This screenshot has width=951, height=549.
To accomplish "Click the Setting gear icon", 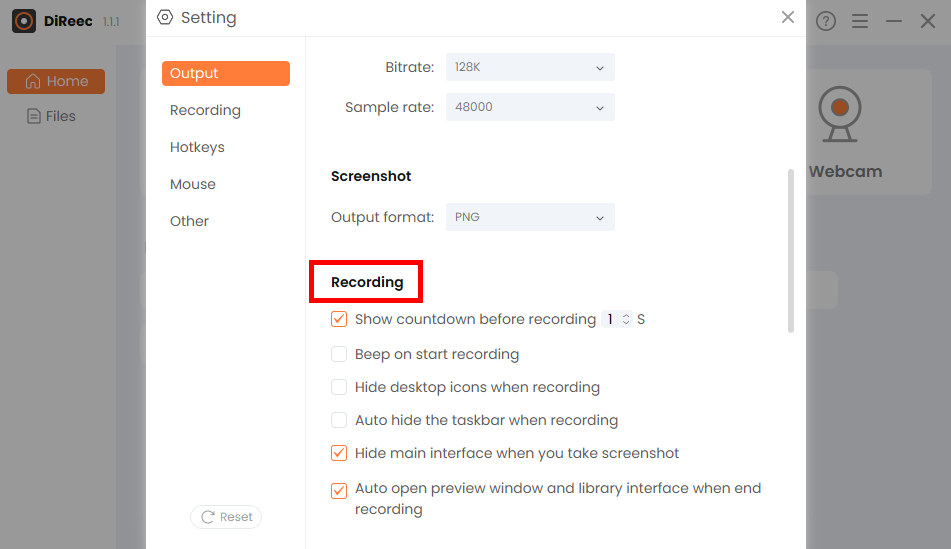I will 165,17.
